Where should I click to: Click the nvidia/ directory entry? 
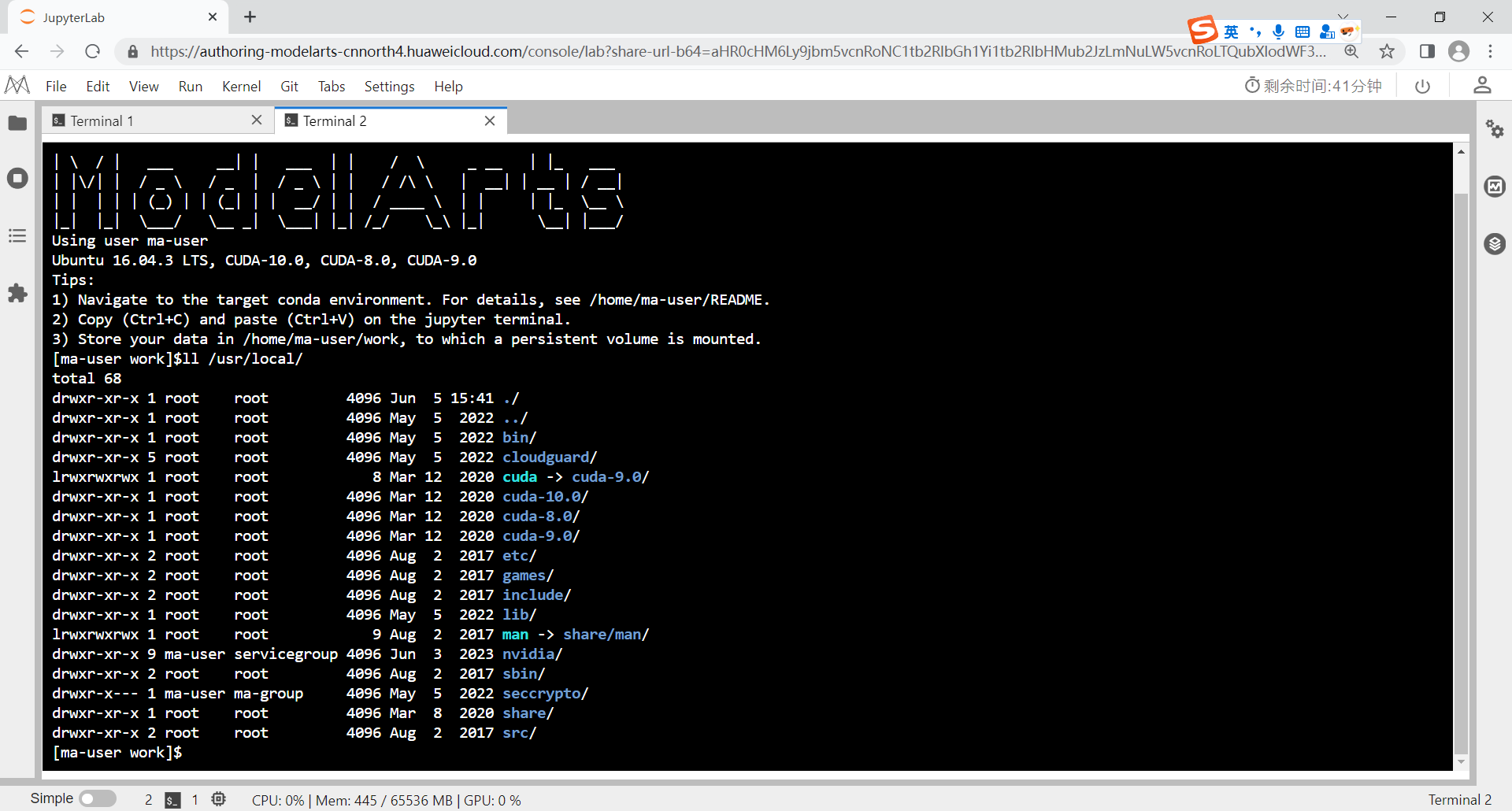[532, 654]
